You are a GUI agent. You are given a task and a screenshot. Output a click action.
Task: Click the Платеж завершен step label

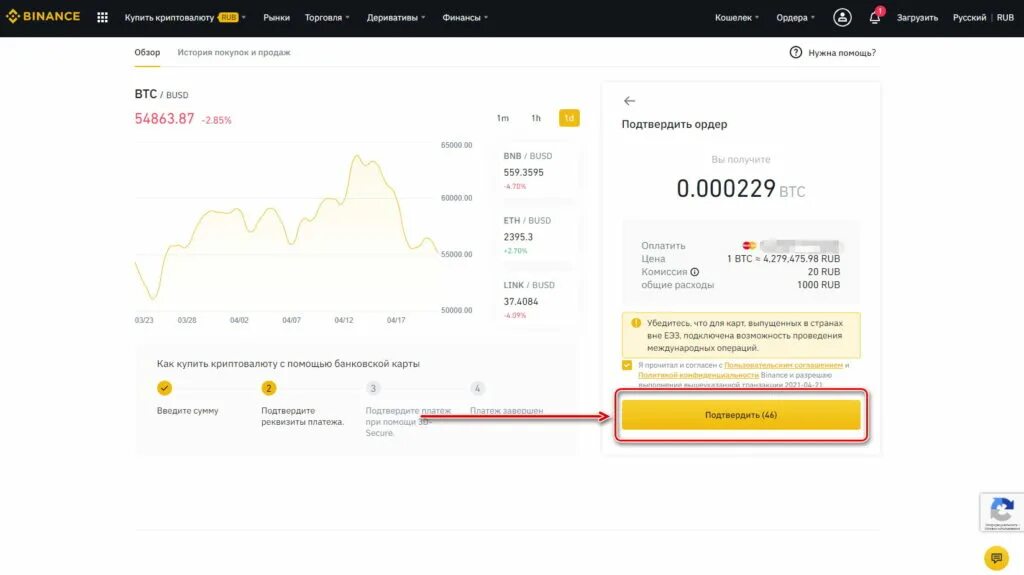[506, 411]
